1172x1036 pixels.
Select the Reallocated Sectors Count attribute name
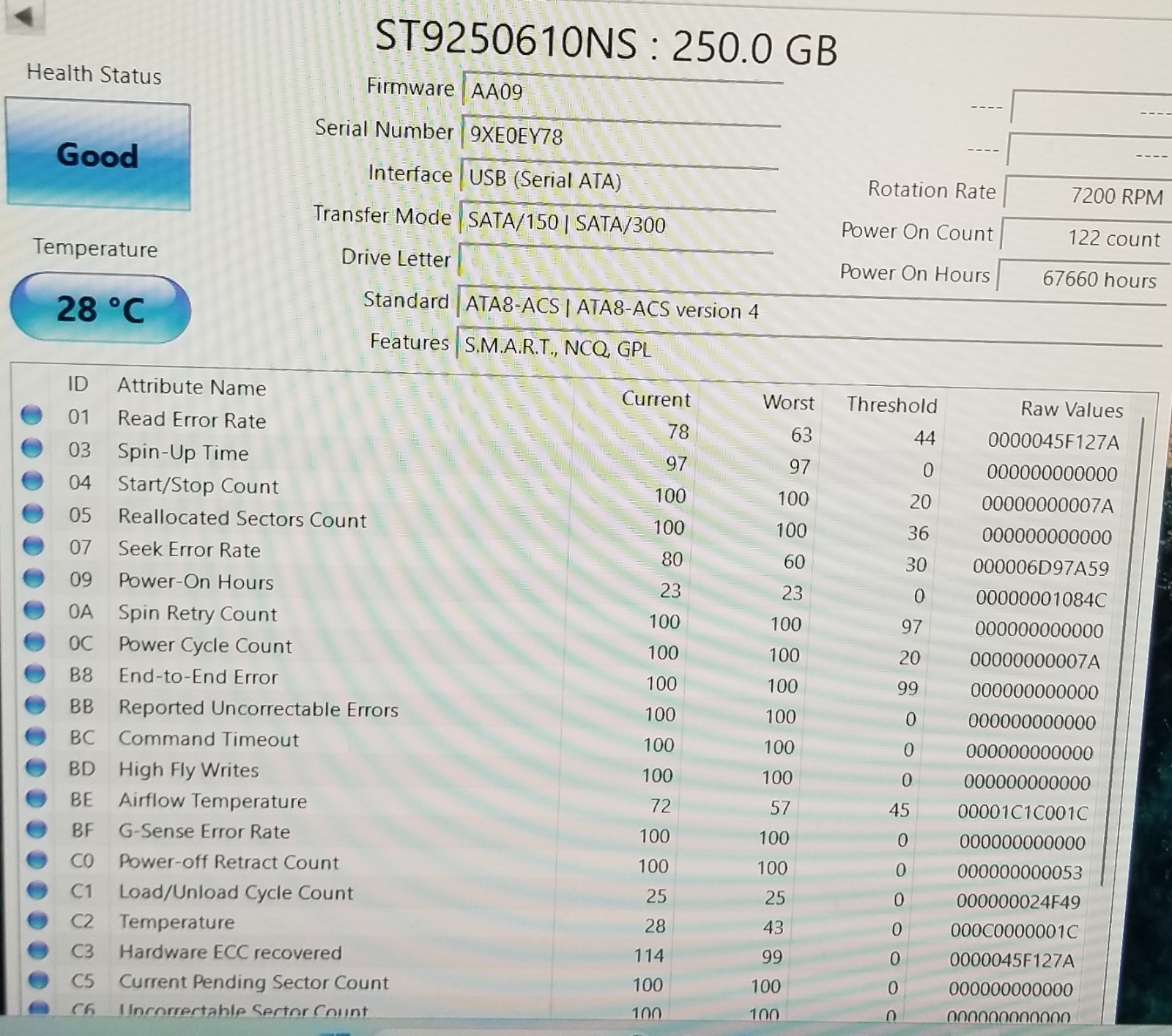(x=242, y=519)
